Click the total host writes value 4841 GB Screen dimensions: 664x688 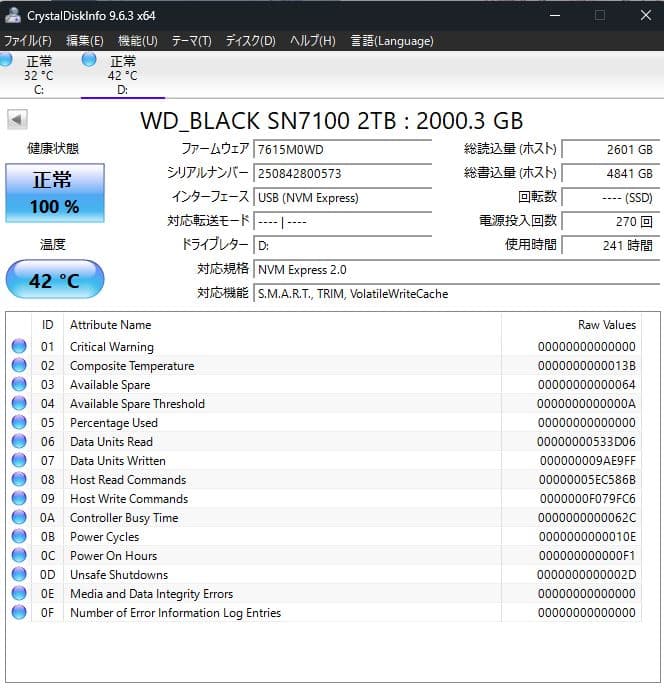point(610,174)
